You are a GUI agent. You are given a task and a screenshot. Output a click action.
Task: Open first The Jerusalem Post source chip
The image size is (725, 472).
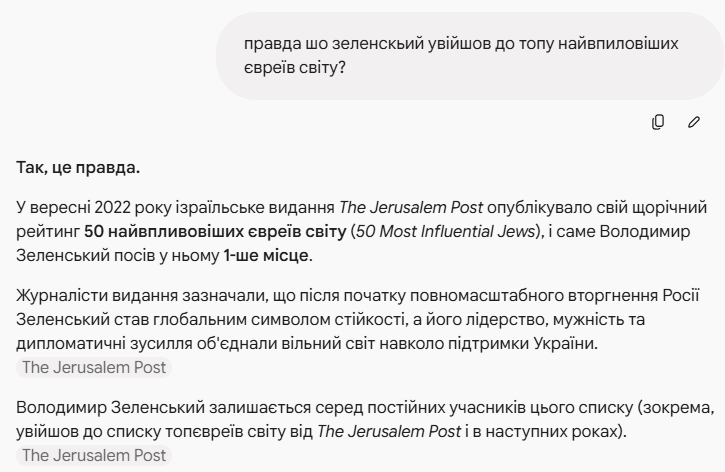click(x=94, y=368)
